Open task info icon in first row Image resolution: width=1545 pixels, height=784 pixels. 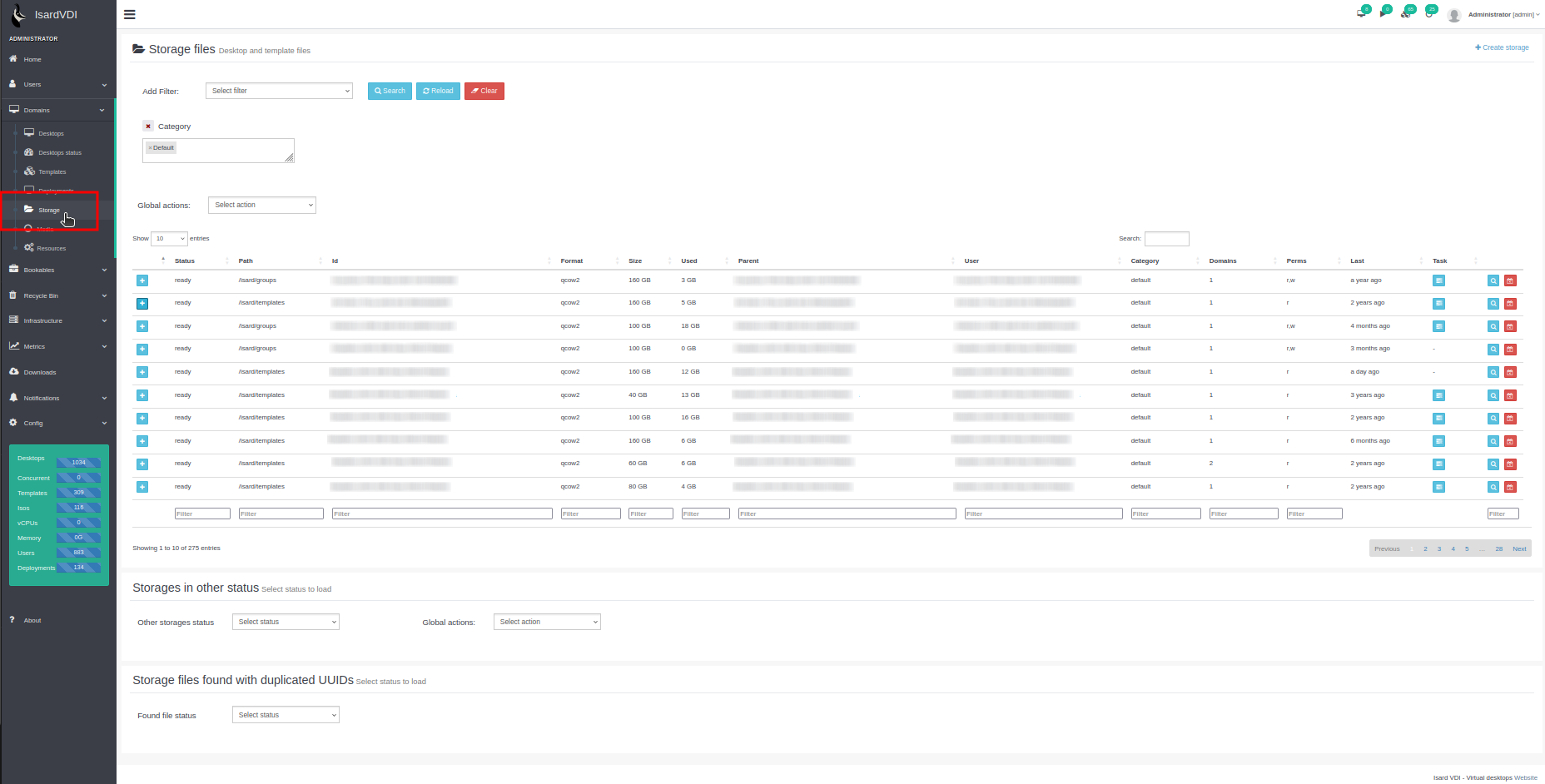[x=1438, y=280]
